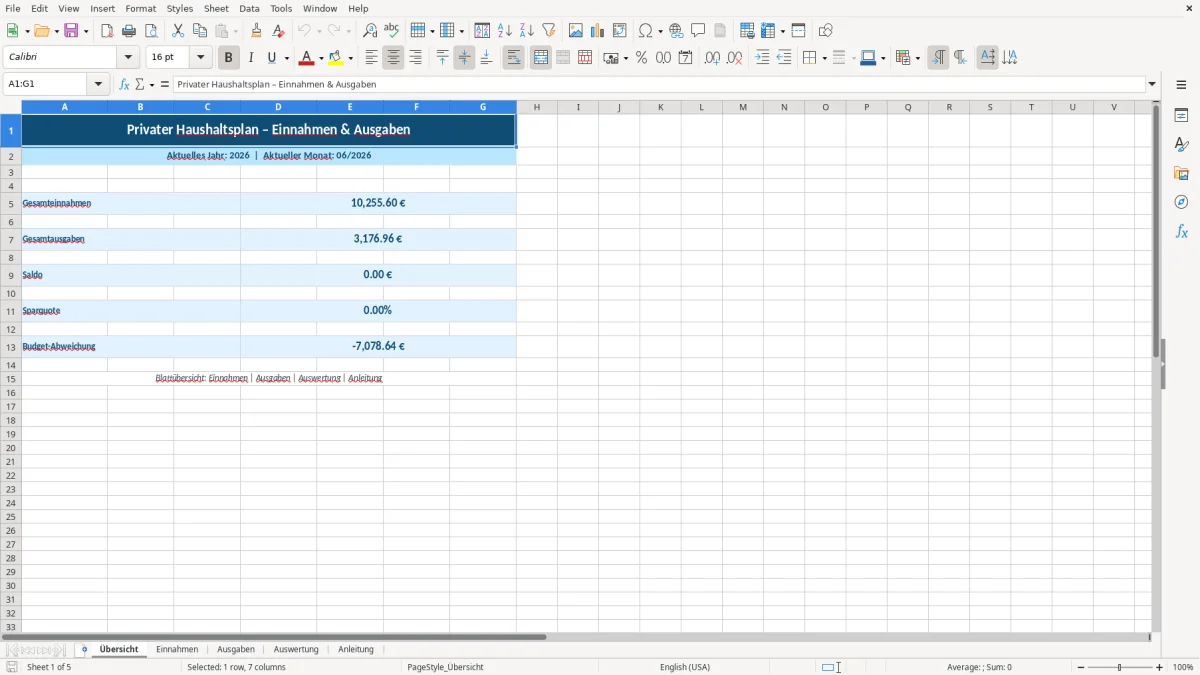This screenshot has height=675, width=1200.
Task: Sort descending
Action: (527, 31)
